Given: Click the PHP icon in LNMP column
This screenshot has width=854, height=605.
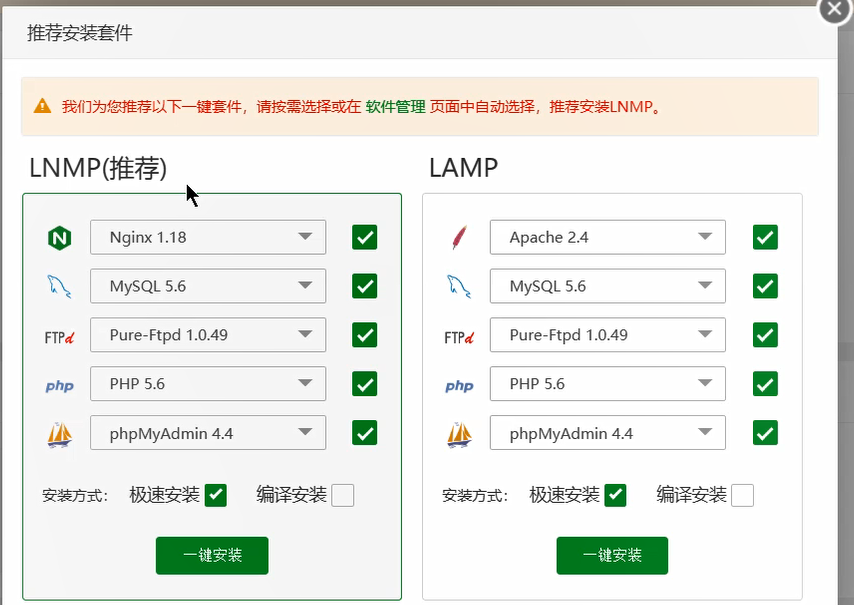Looking at the screenshot, I should click(60, 384).
